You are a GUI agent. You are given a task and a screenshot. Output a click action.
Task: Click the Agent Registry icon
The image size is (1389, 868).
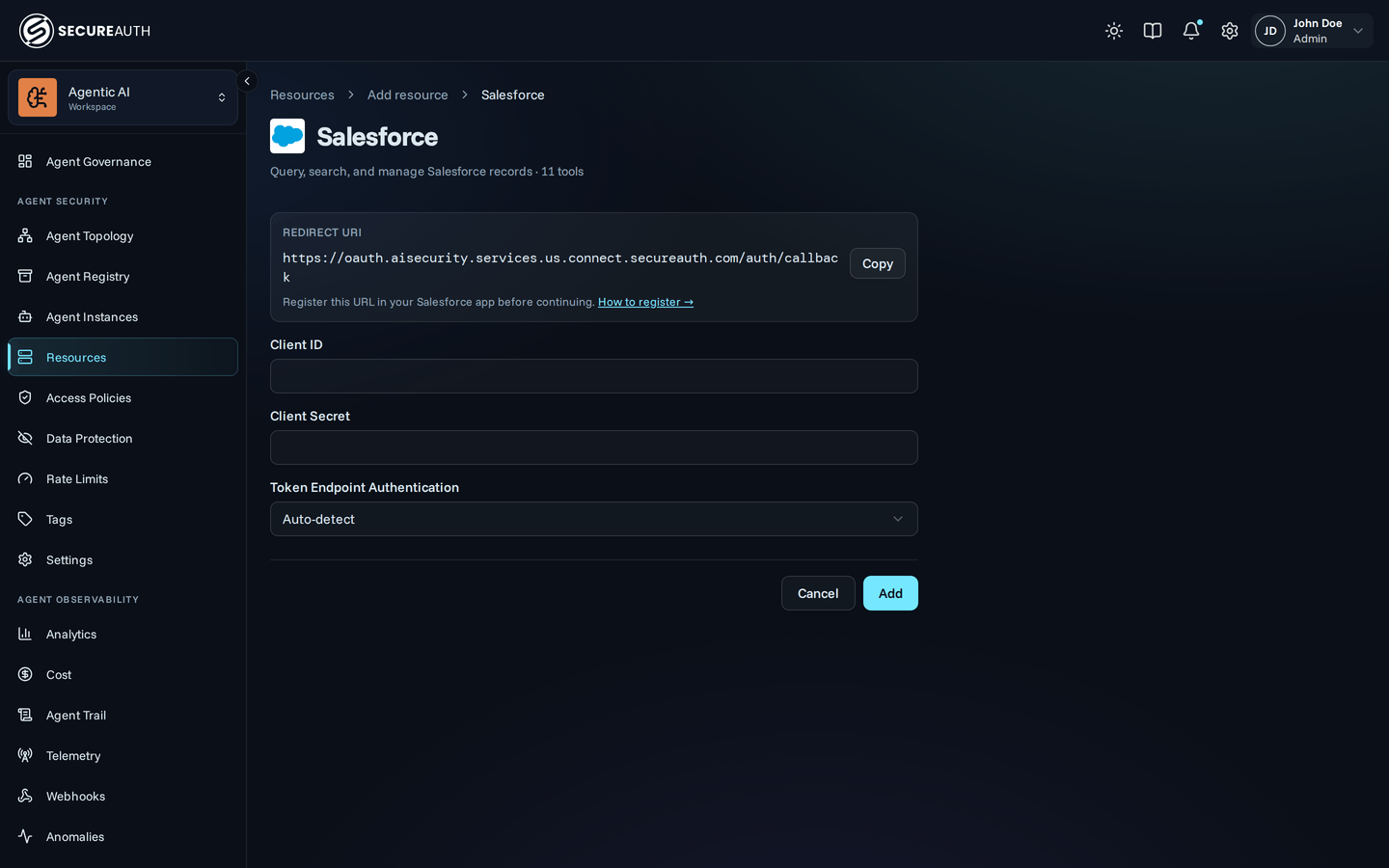click(25, 276)
